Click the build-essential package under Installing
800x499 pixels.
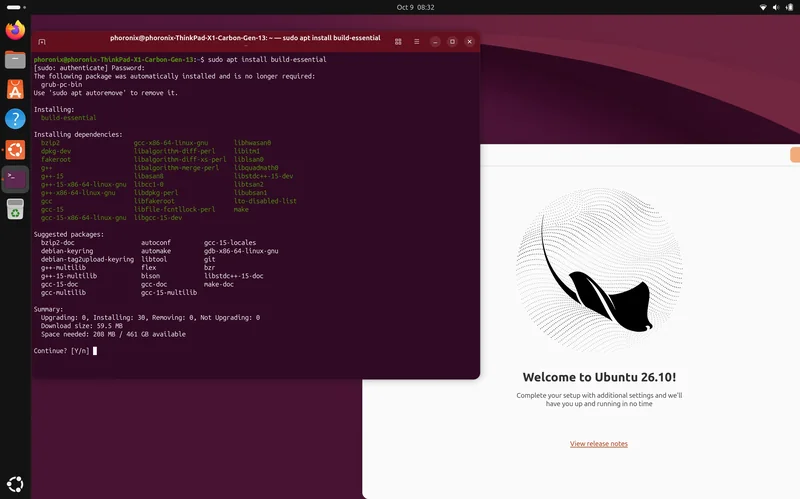[68, 118]
